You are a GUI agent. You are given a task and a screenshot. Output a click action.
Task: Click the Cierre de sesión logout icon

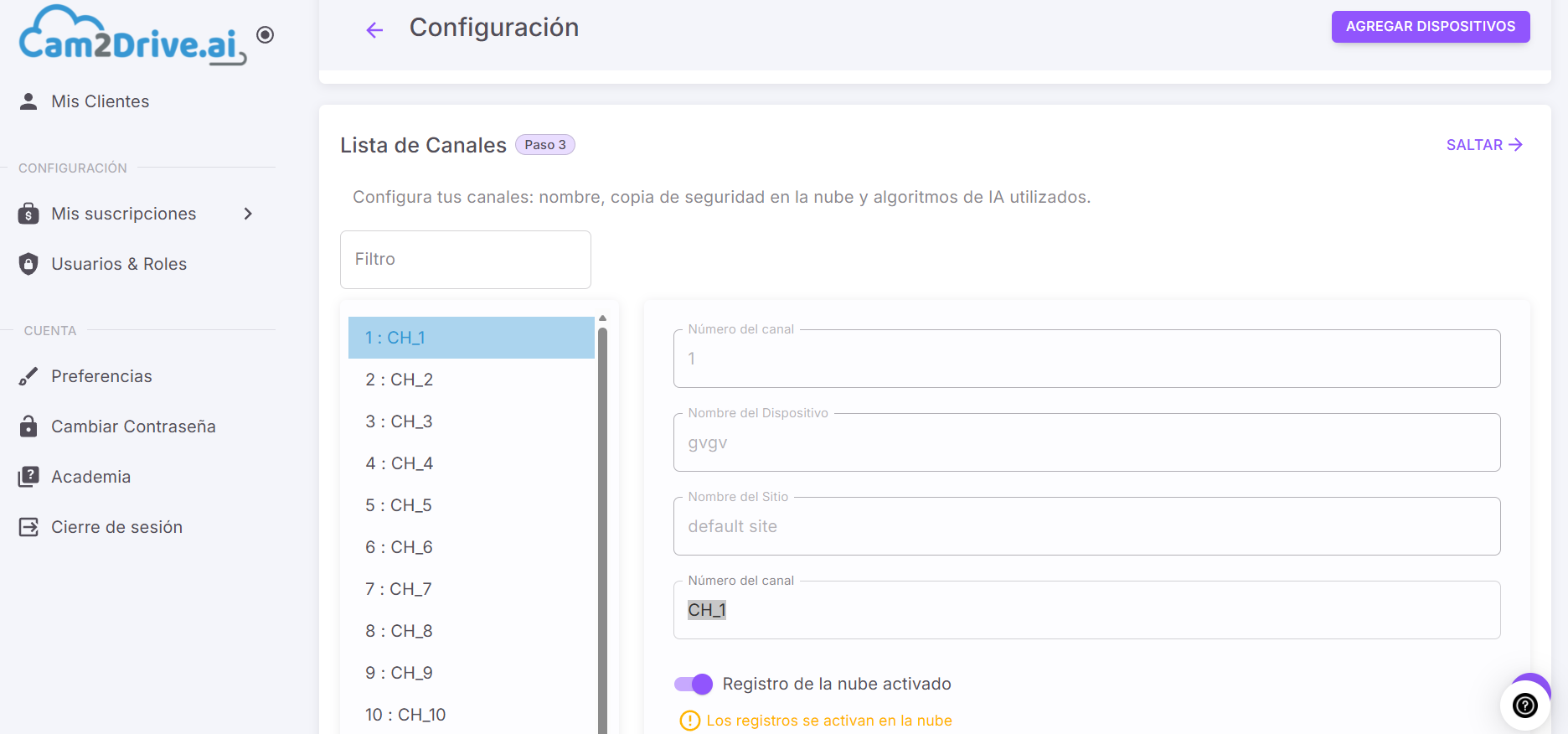click(x=28, y=527)
